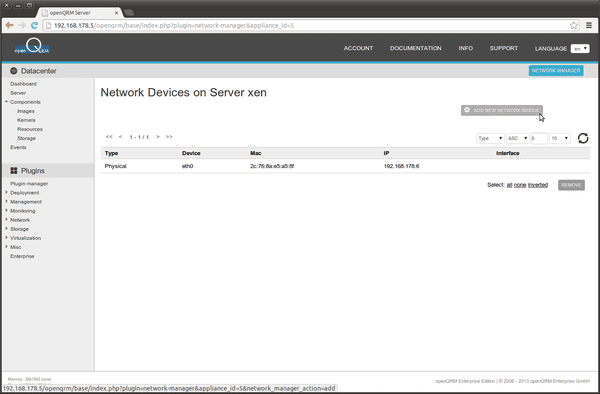Click the IP 192.168.178.6 cell
Image resolution: width=600 pixels, height=394 pixels.
(x=401, y=166)
